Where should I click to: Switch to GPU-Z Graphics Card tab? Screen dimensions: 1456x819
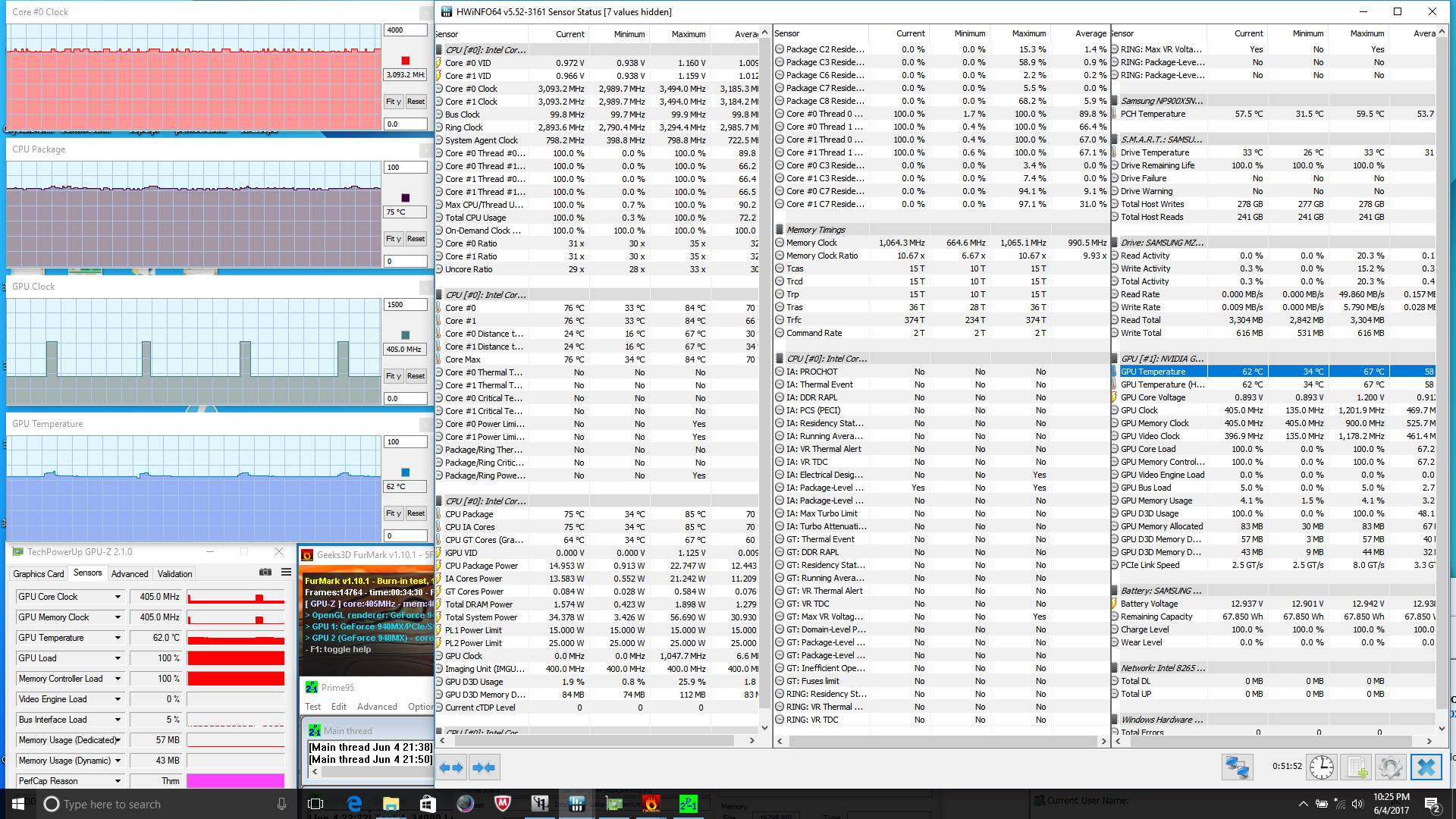39,574
